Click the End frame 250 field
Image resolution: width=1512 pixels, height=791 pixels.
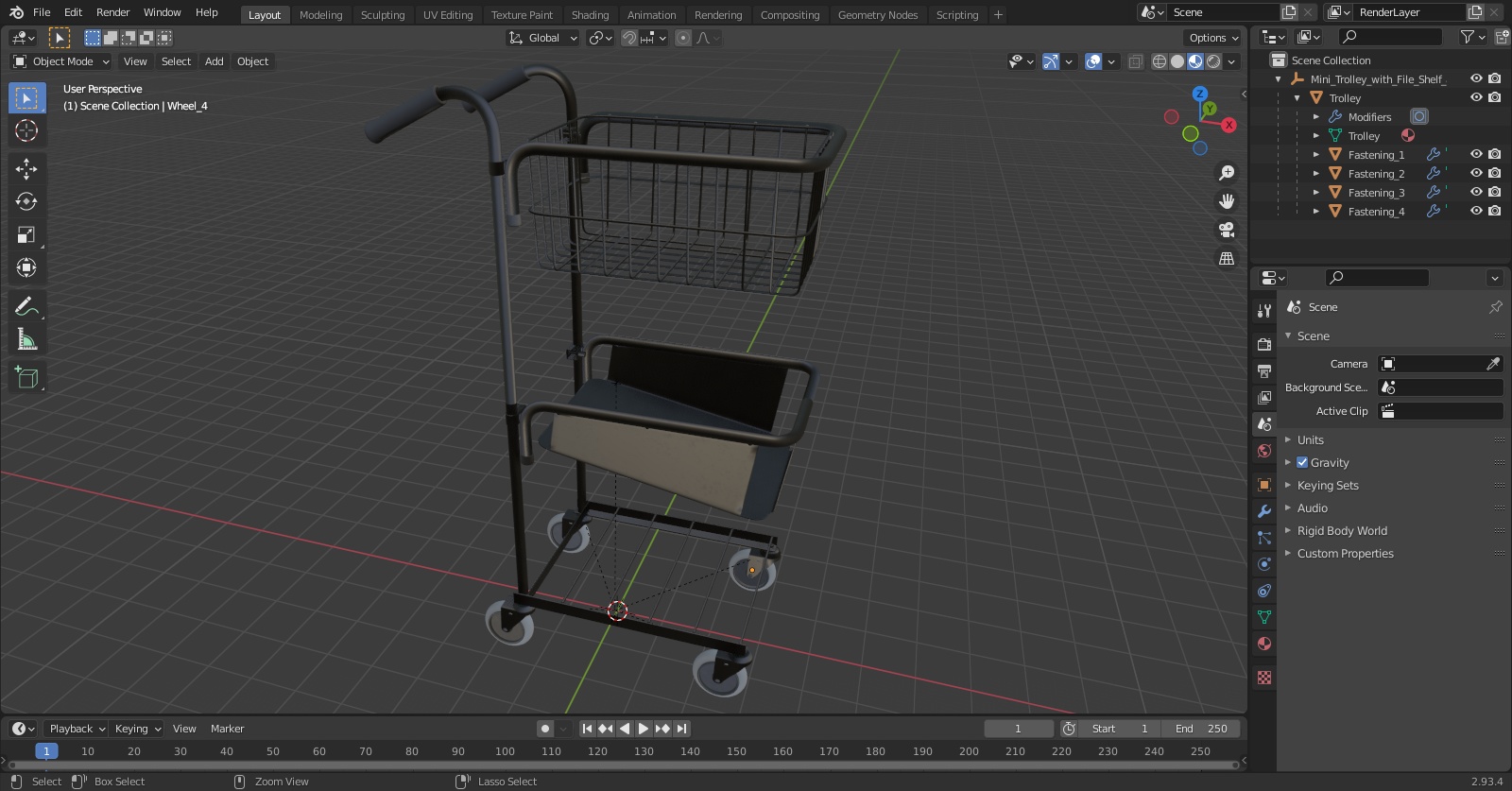tap(1201, 729)
